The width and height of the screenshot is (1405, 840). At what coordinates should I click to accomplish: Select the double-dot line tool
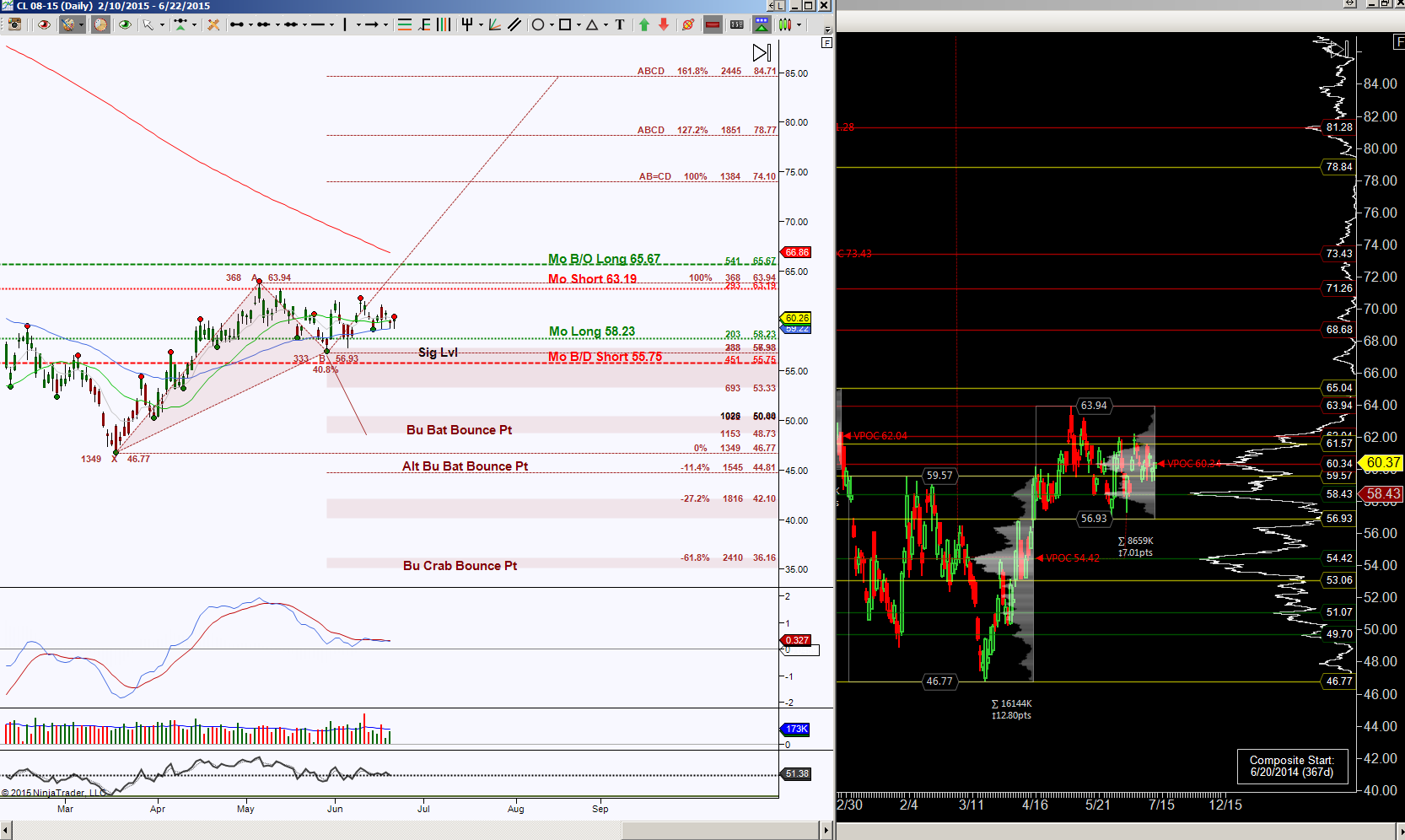pyautogui.click(x=263, y=24)
